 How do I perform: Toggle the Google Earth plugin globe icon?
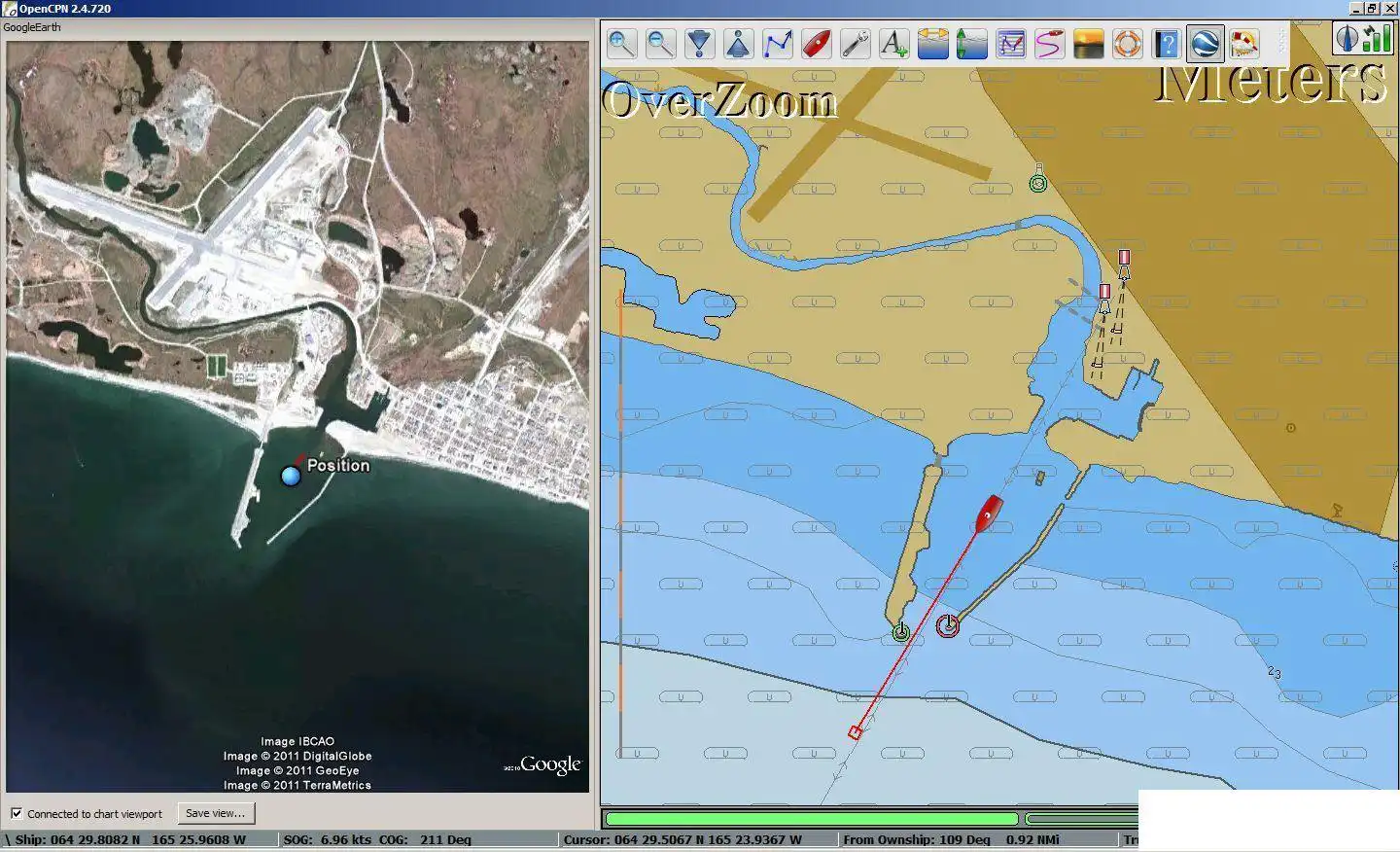click(1206, 44)
